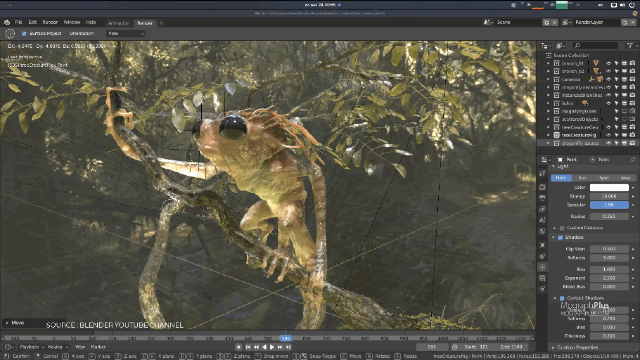Set light type to Area
The image size is (640, 360).
625,178
